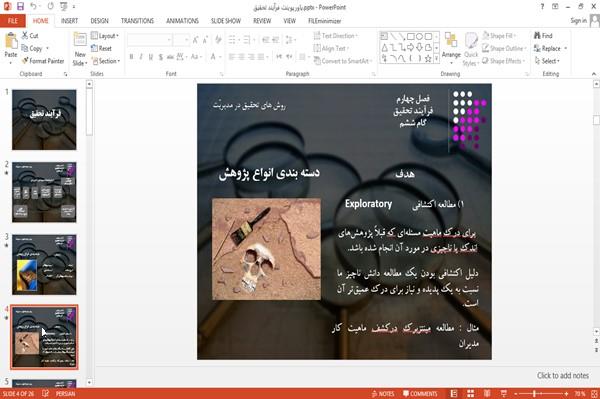Expand the shapes gallery More arrow
The image size is (600, 399).
pyautogui.click(x=437, y=59)
